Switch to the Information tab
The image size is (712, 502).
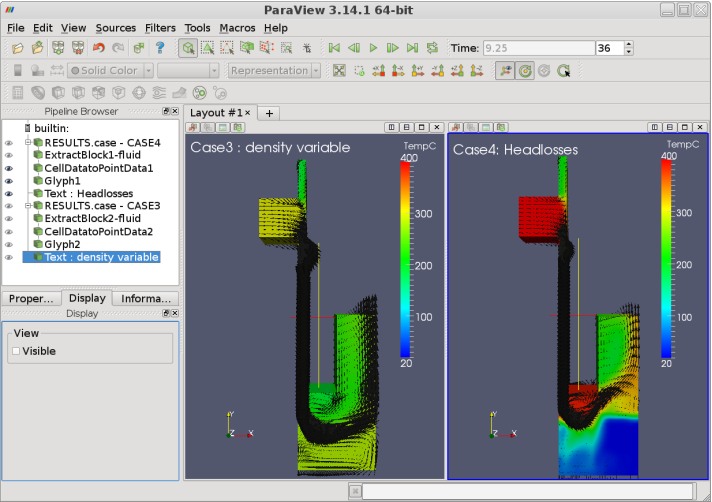click(146, 298)
